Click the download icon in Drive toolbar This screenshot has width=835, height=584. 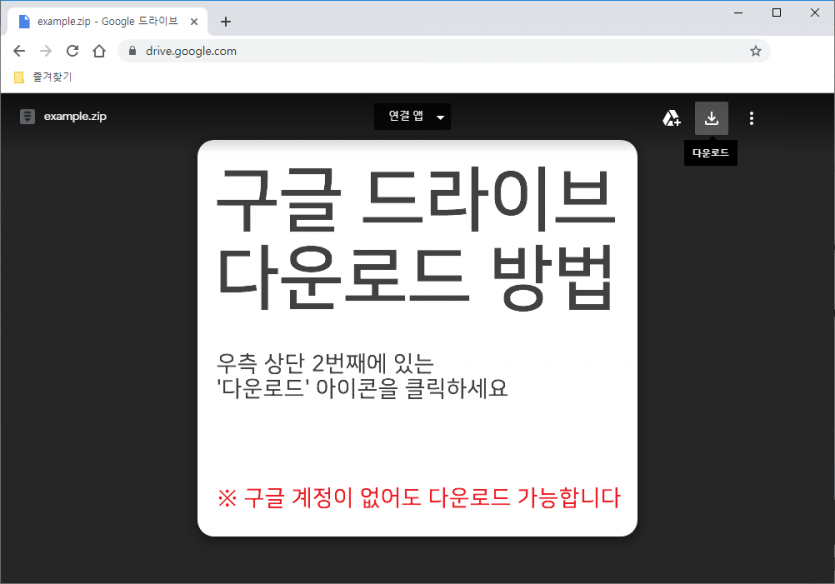711,118
